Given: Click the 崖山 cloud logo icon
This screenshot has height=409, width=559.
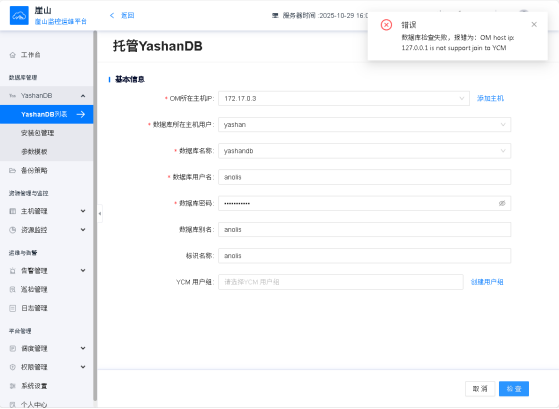Looking at the screenshot, I should (x=19, y=16).
